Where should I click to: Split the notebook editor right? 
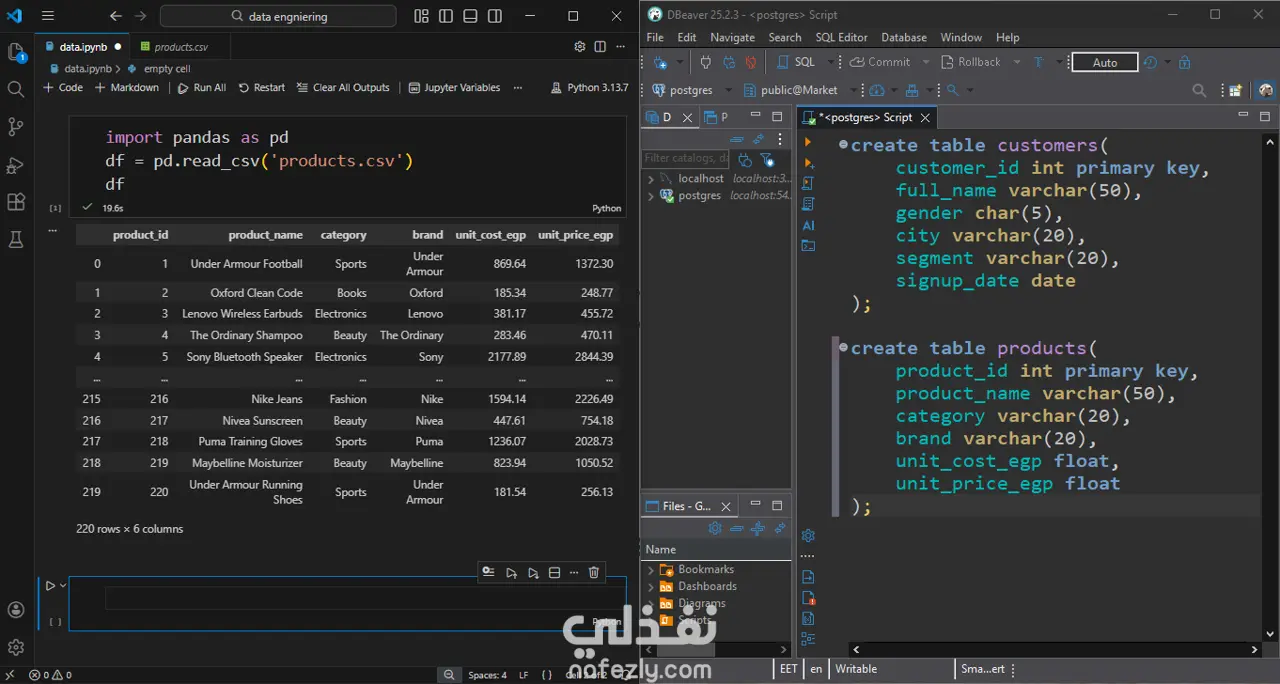600,47
